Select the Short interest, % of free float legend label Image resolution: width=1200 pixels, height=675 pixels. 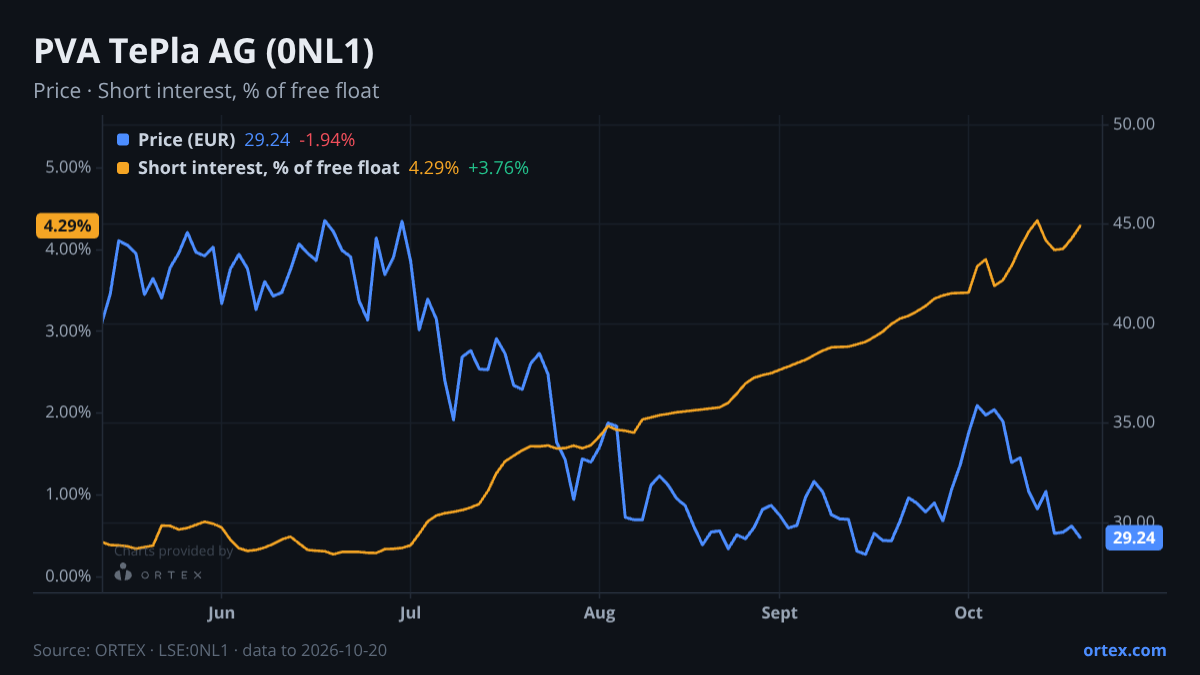coord(268,168)
